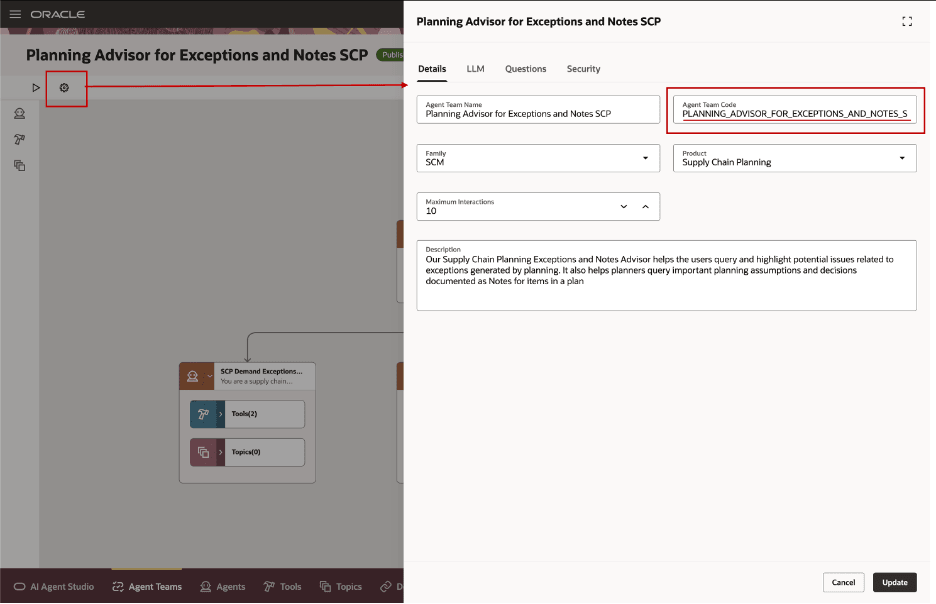Click the Description text area
Screen dimensions: 936x604
click(666, 276)
